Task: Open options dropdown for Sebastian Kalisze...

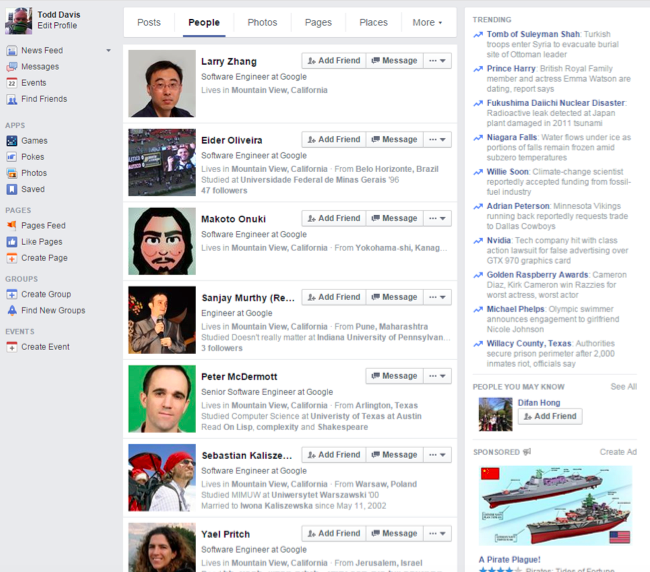Action: (x=437, y=455)
